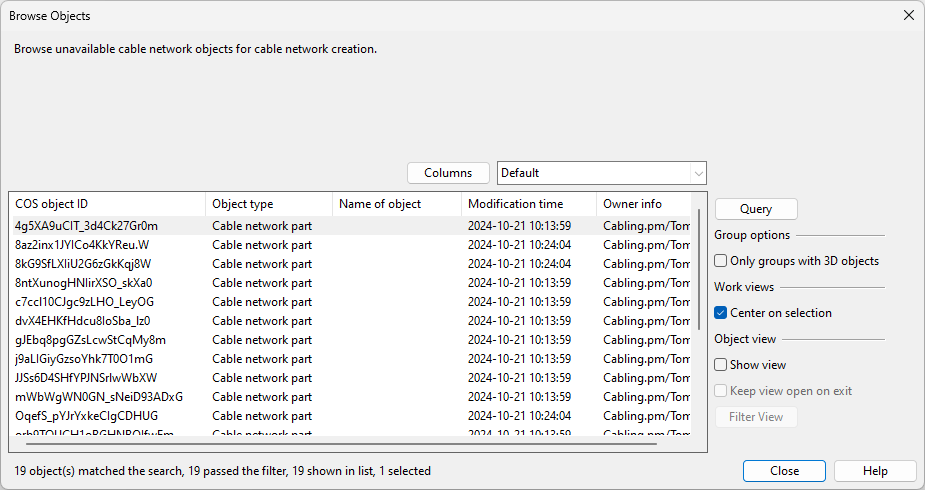Select row 8az2inx1JYlCo4KkYReu.W
The width and height of the screenshot is (925, 490).
(82, 245)
